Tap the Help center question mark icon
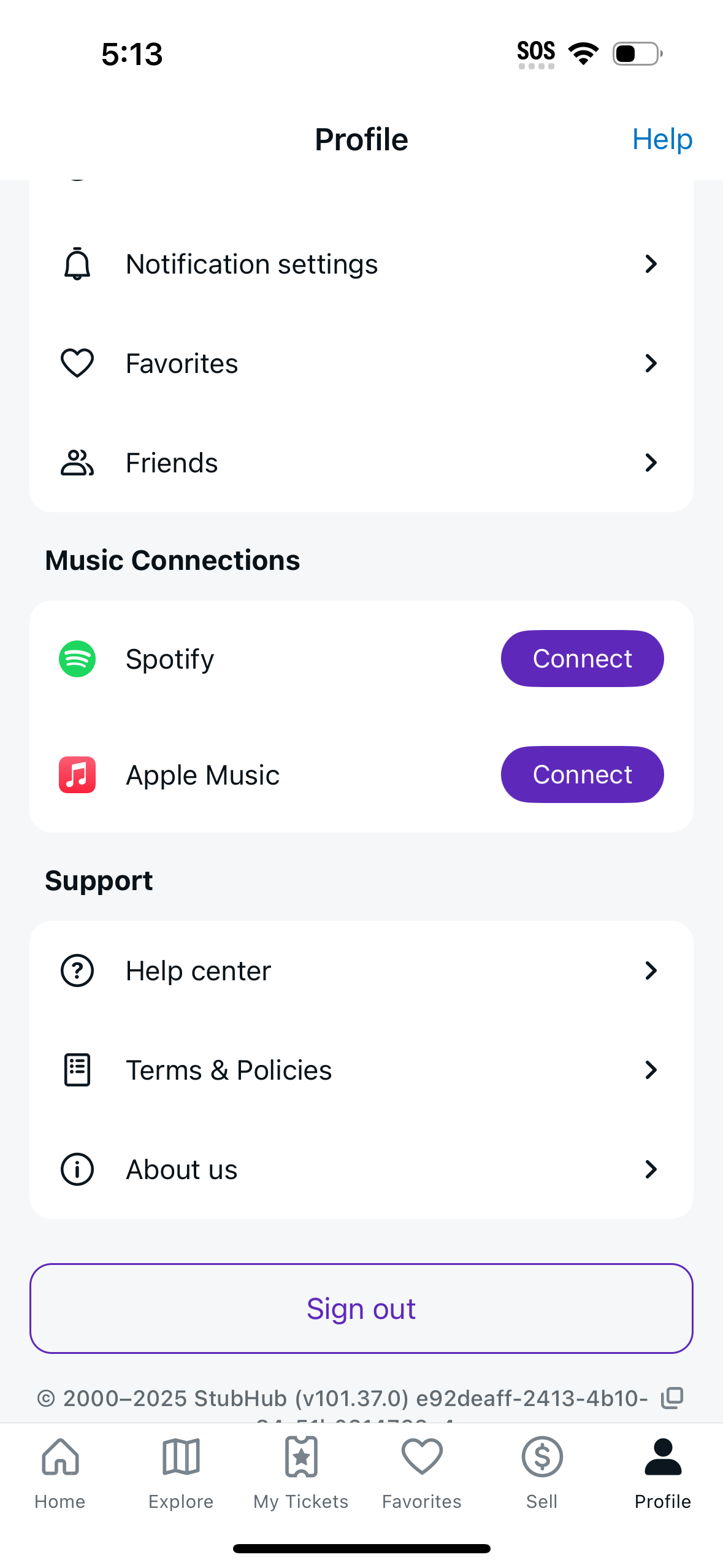 [x=77, y=970]
